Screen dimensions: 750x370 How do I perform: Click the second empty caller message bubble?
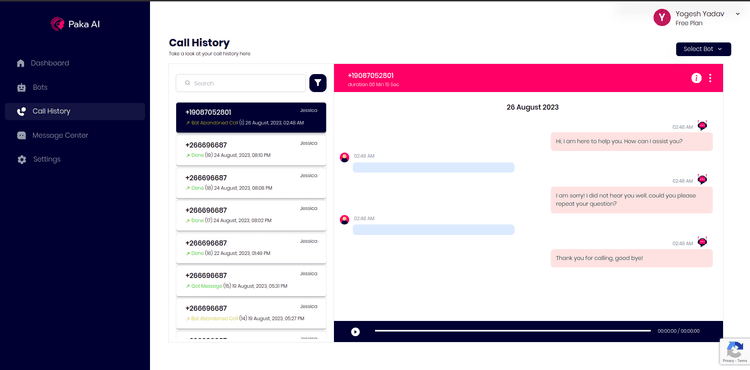pos(433,229)
